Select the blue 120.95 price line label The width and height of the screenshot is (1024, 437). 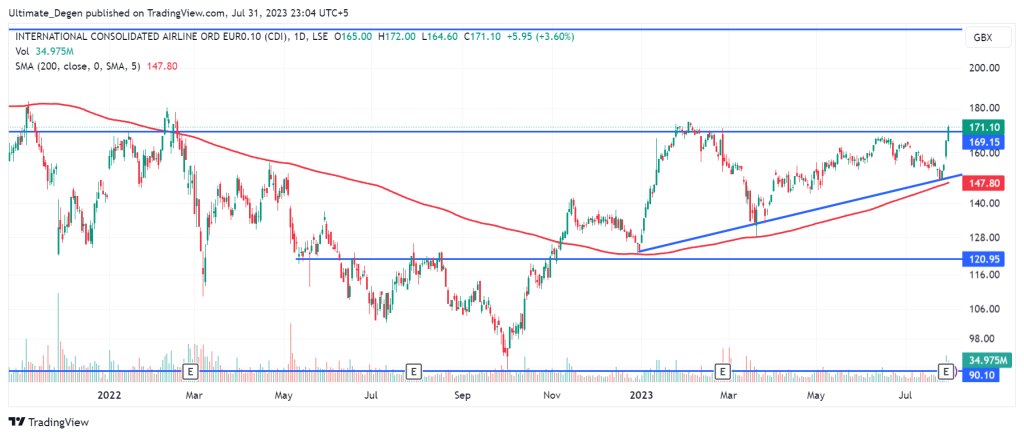coord(984,259)
